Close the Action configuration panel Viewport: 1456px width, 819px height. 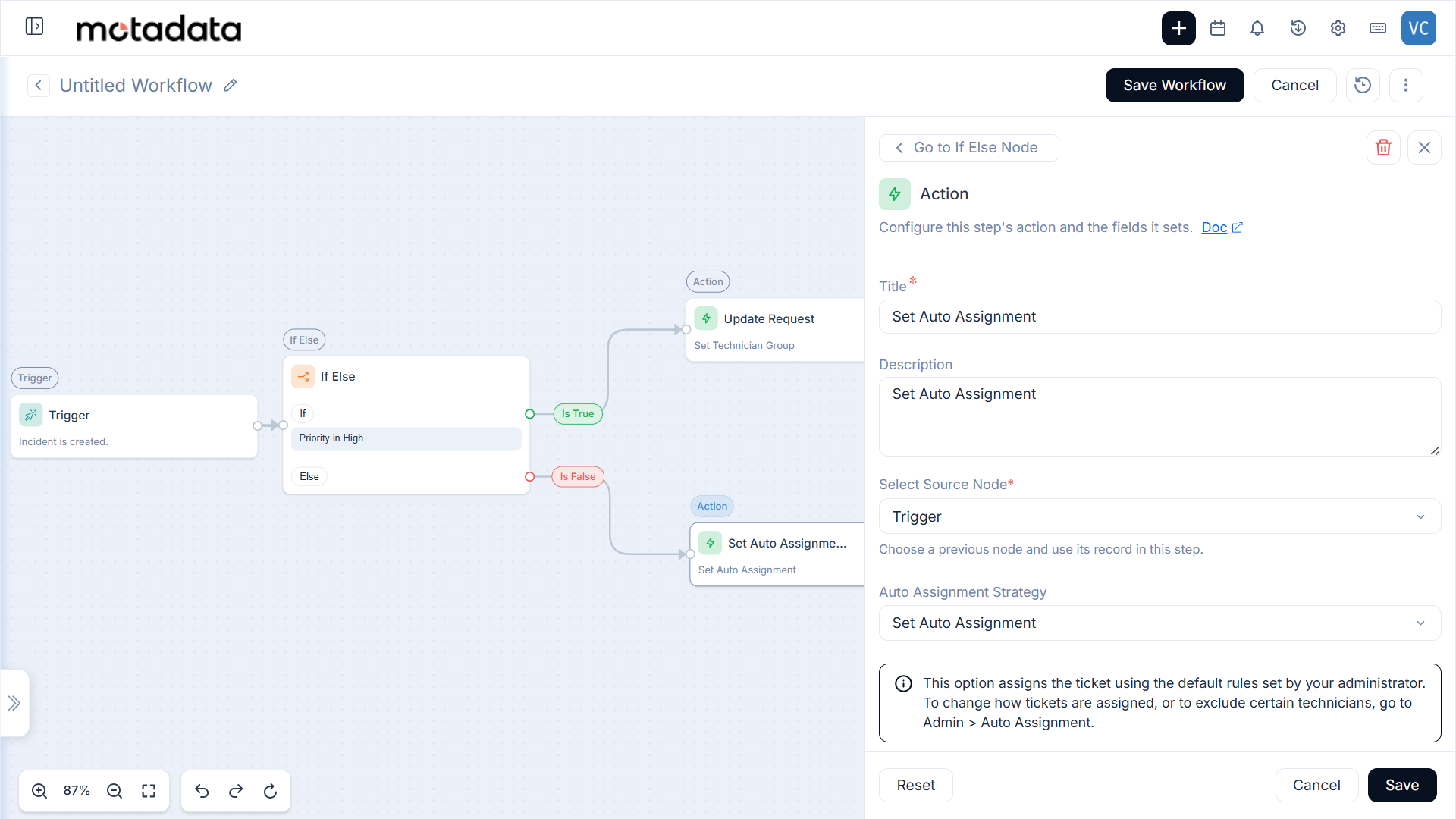[x=1424, y=147]
